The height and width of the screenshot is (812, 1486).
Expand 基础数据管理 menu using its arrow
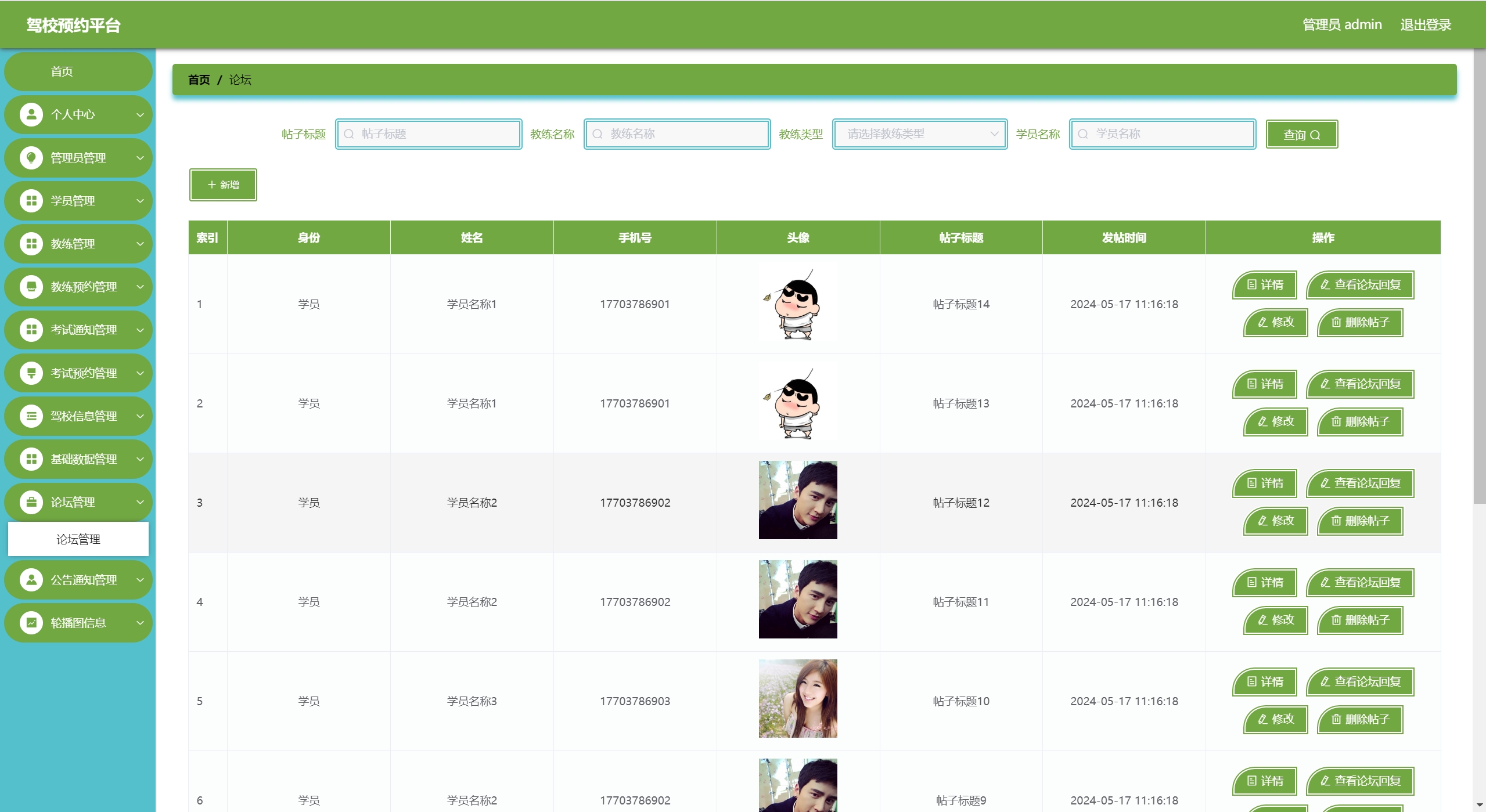coord(140,459)
